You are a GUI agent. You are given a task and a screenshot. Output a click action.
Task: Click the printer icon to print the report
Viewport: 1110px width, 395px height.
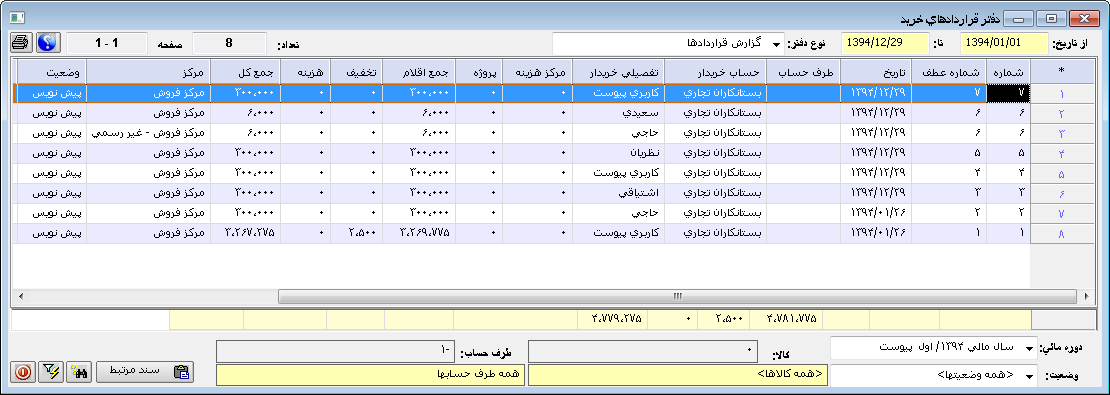tap(21, 42)
